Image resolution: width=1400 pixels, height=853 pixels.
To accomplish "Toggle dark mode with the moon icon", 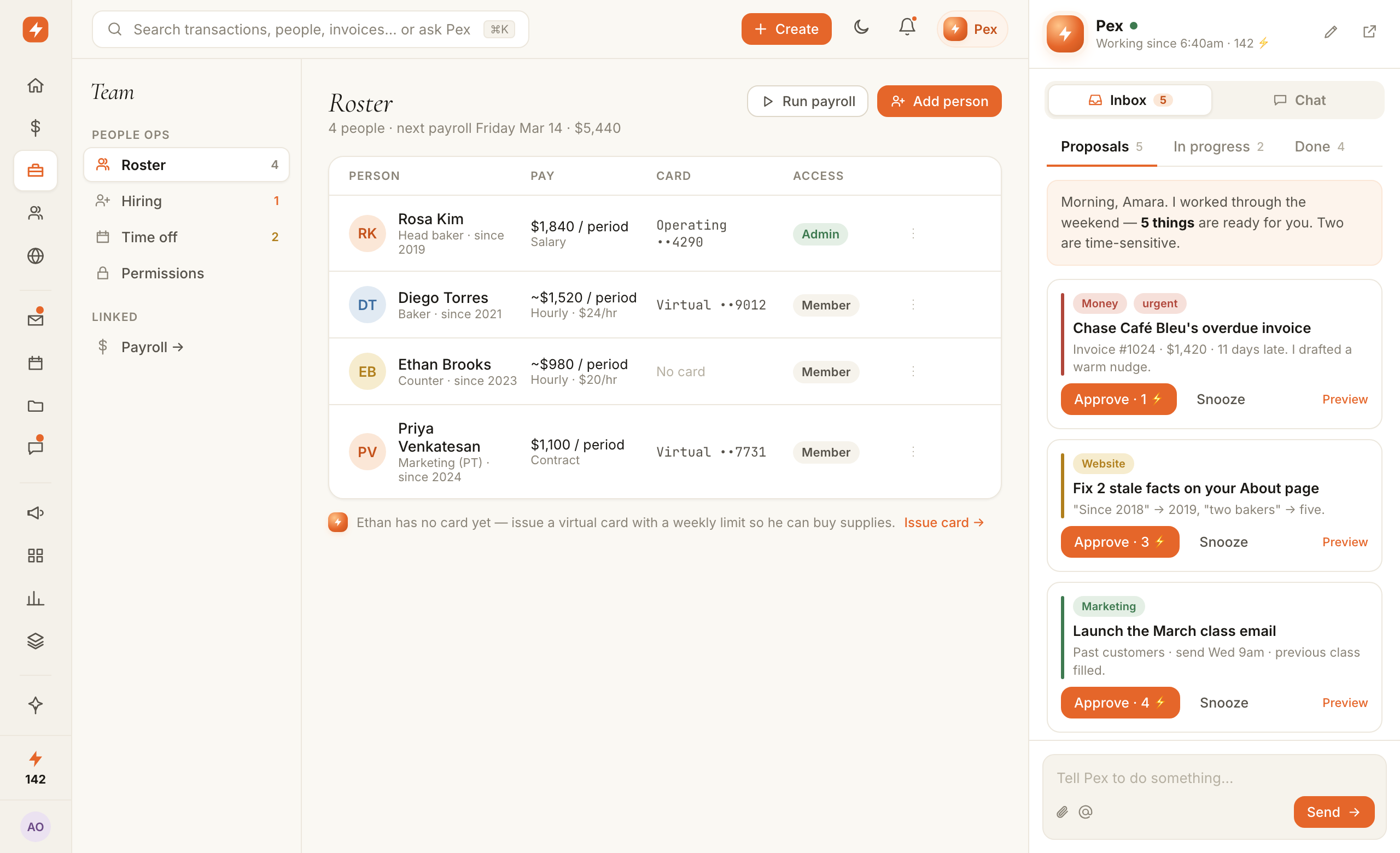I will click(861, 27).
